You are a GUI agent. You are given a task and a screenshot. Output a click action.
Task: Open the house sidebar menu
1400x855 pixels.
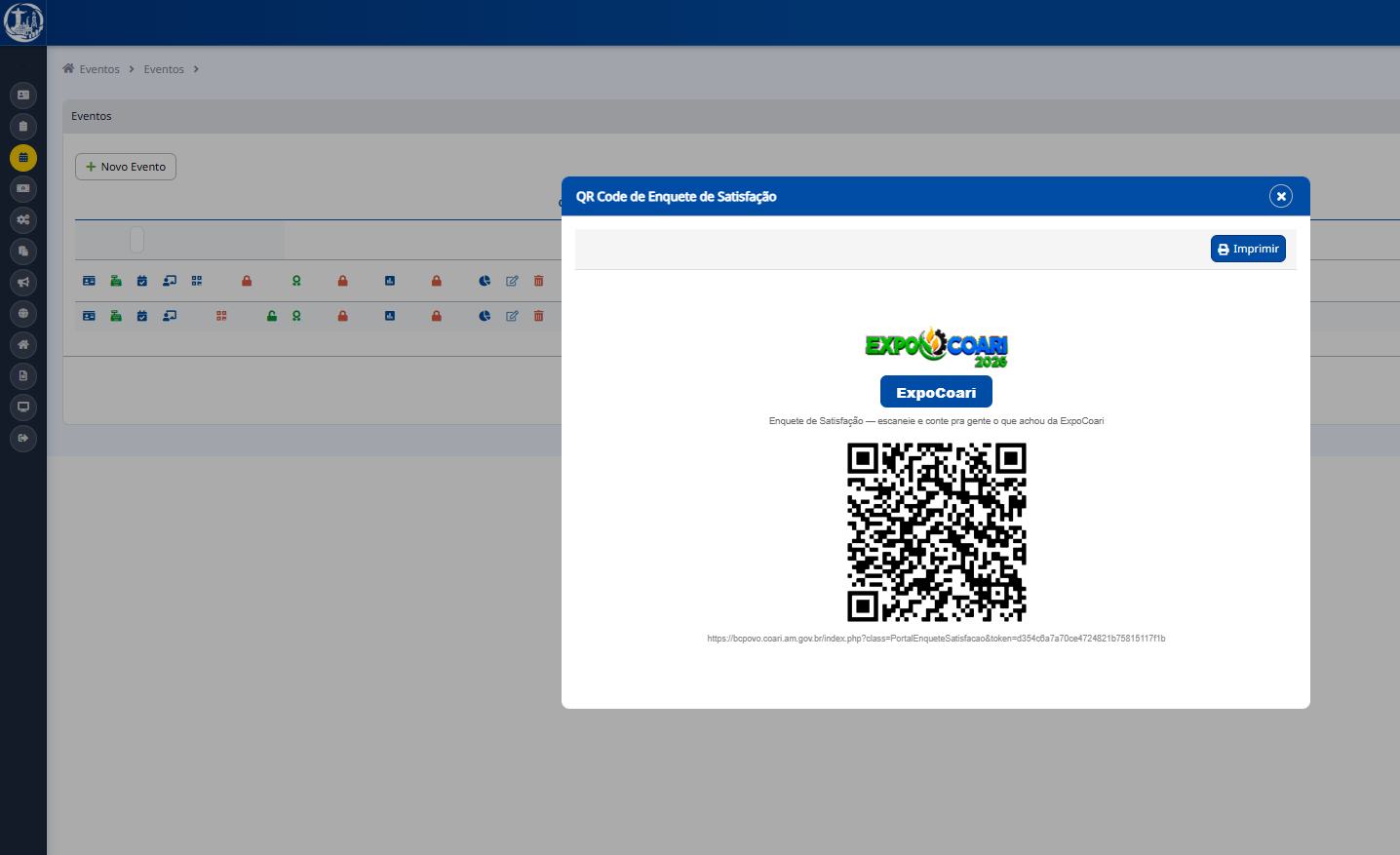(23, 344)
